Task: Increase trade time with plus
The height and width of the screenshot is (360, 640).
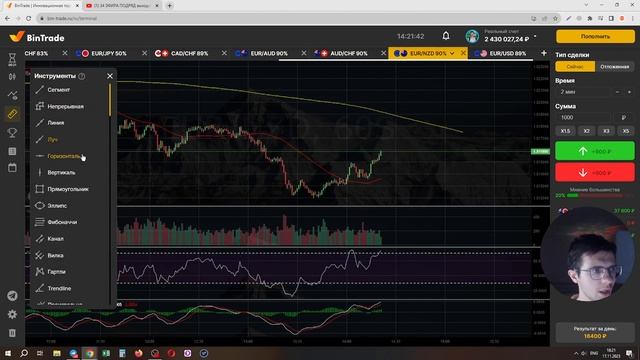Action: (629, 92)
